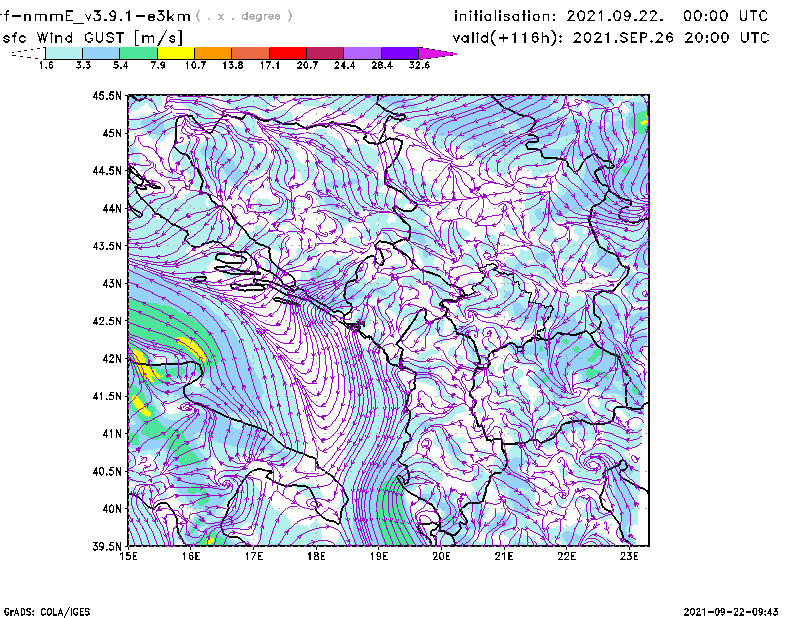Click the magenta arrow end of legend

point(437,53)
